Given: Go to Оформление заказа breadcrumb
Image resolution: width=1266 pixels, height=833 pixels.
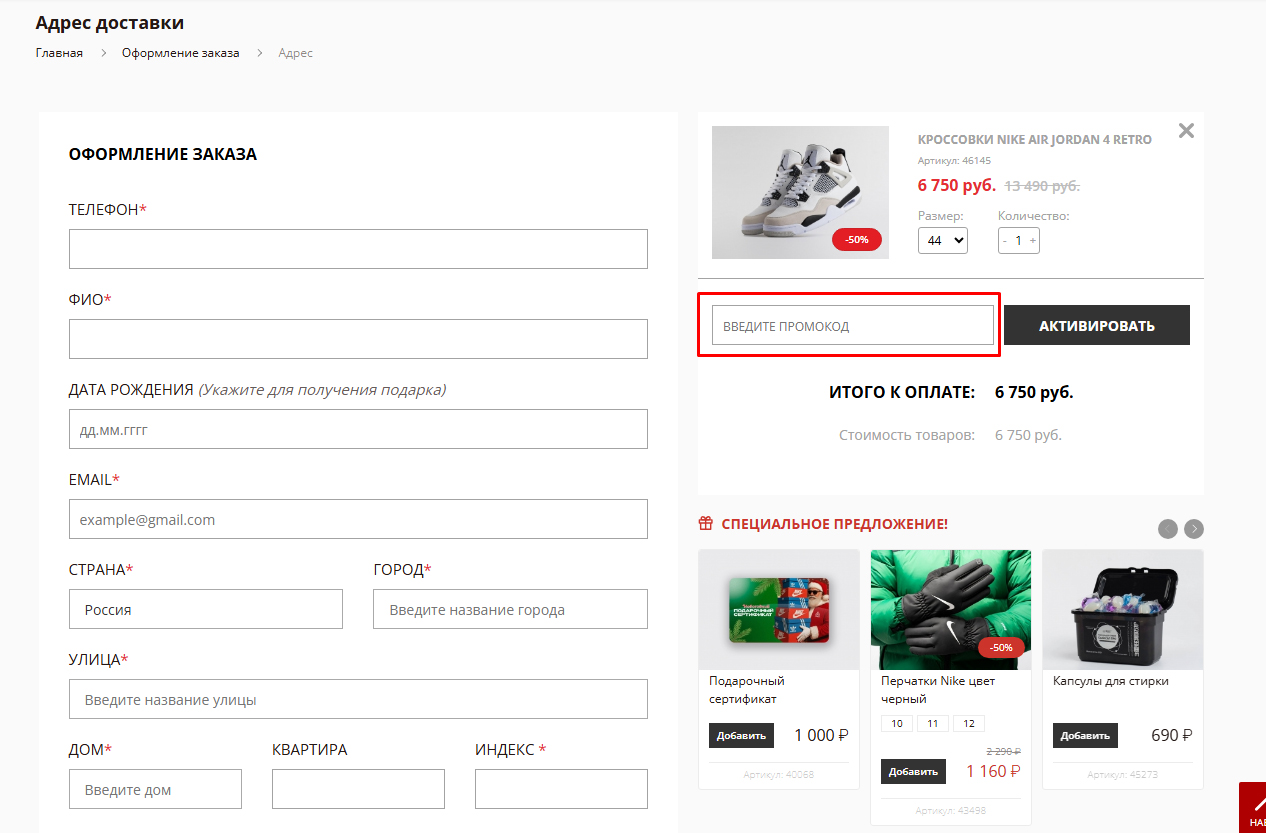Looking at the screenshot, I should pyautogui.click(x=180, y=53).
